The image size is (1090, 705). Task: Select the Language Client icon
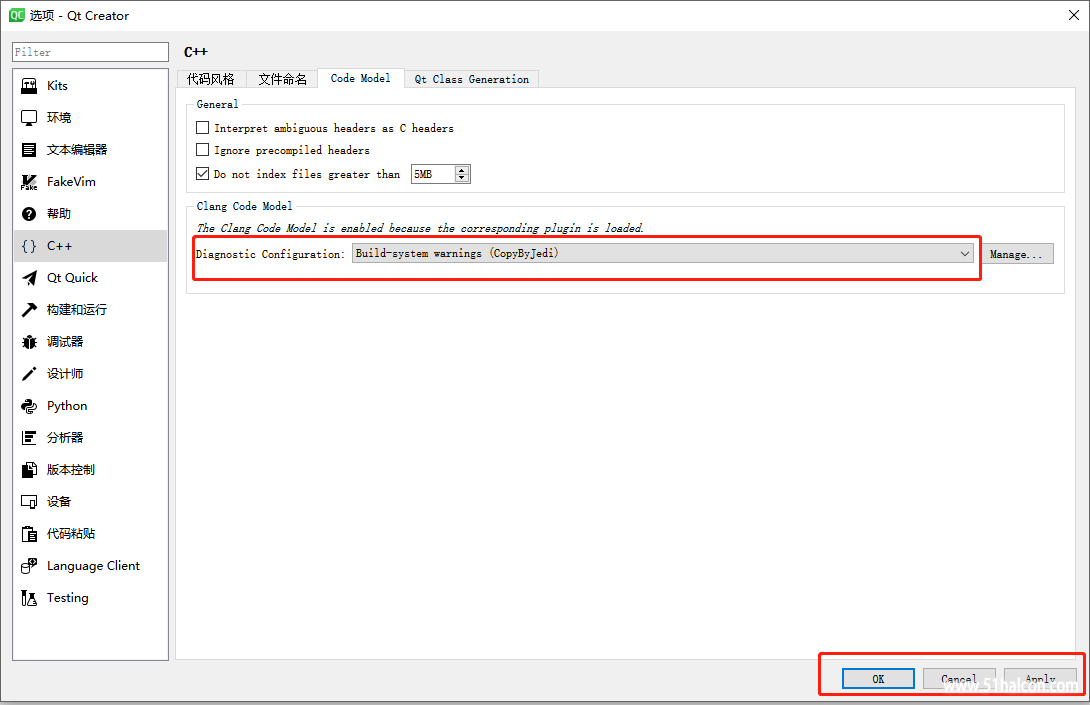click(x=29, y=566)
